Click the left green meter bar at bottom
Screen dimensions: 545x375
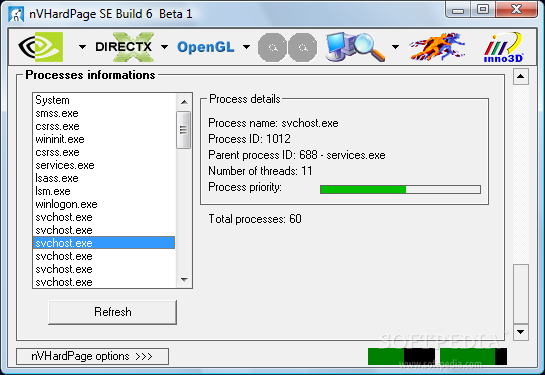click(x=401, y=357)
